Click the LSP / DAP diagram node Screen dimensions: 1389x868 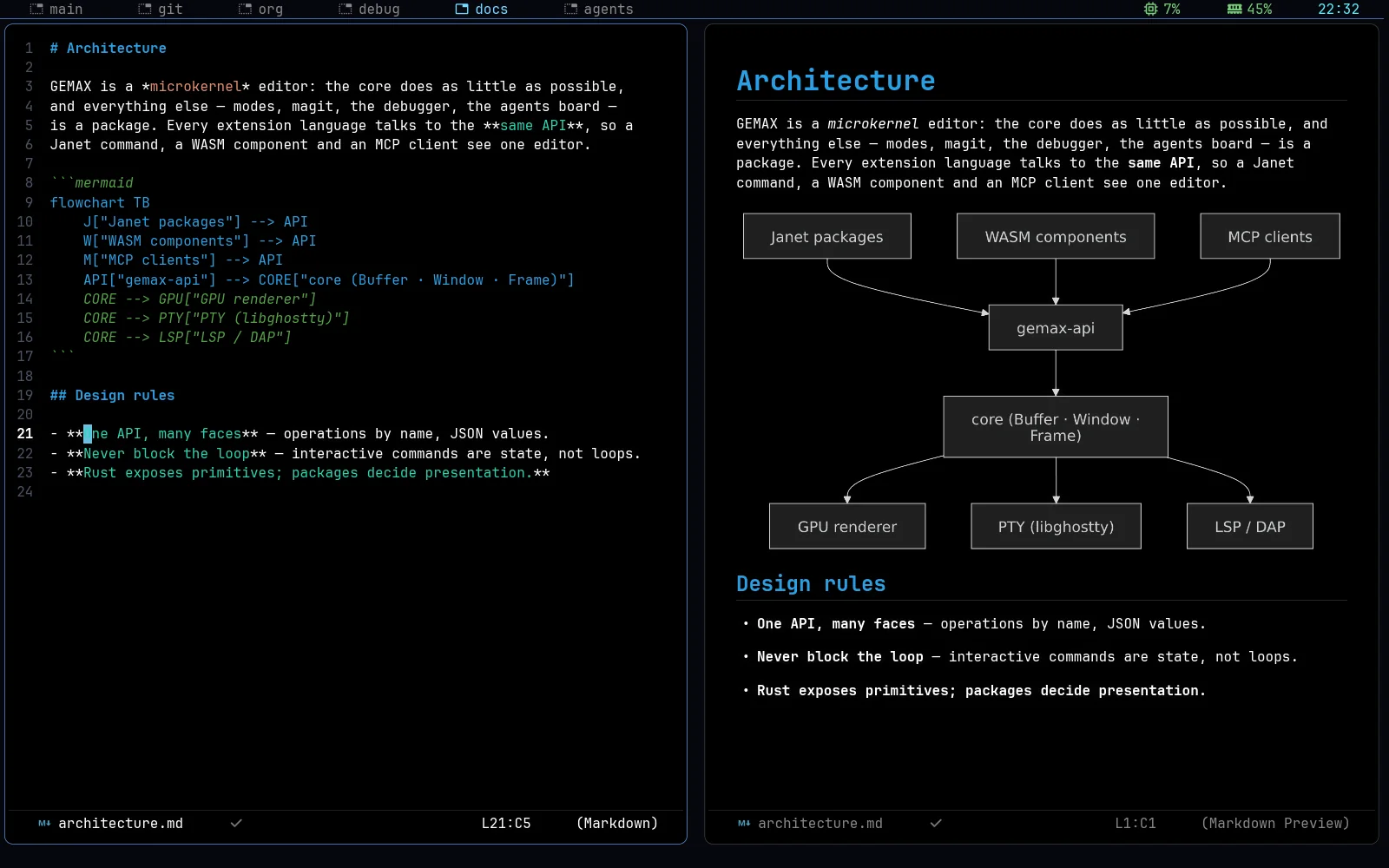(1250, 526)
